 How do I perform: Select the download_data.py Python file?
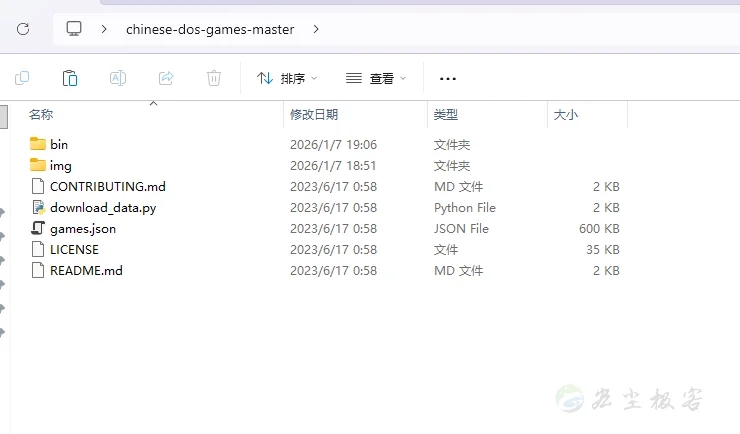[x=102, y=208]
